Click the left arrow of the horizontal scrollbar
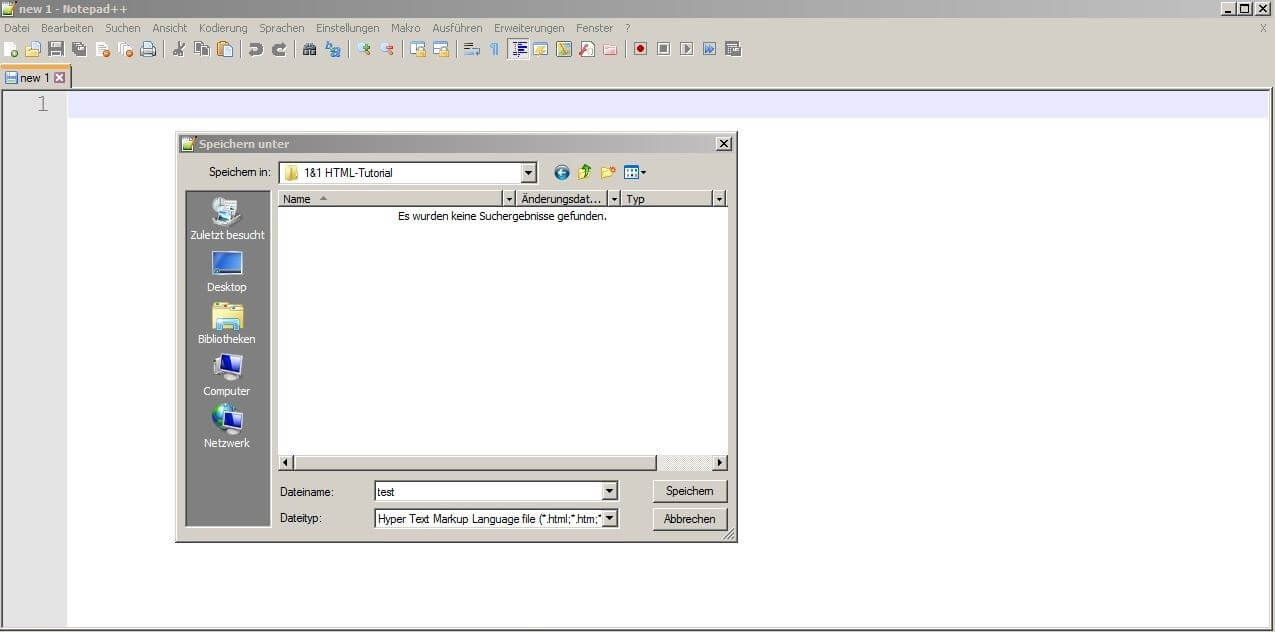The image size is (1275, 632). tap(286, 463)
